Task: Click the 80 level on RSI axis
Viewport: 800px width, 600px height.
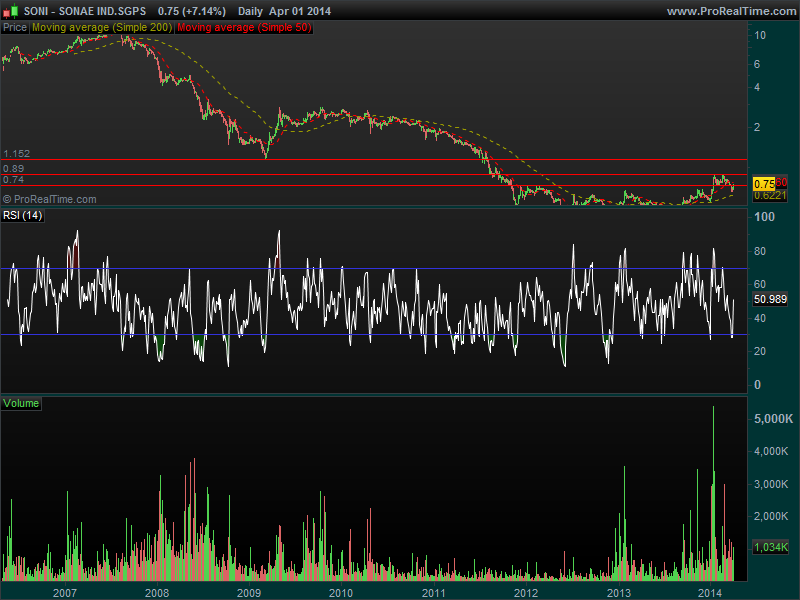Action: (x=760, y=251)
